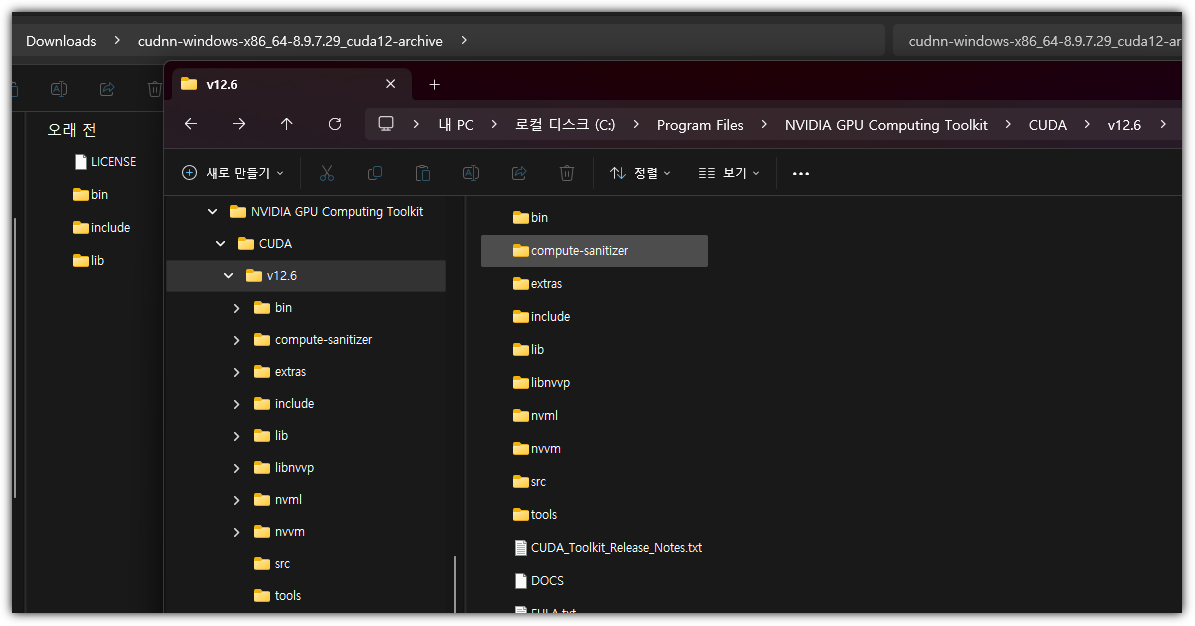Select CUDA_Toolkit_Release_Notes.txt file

coord(608,547)
